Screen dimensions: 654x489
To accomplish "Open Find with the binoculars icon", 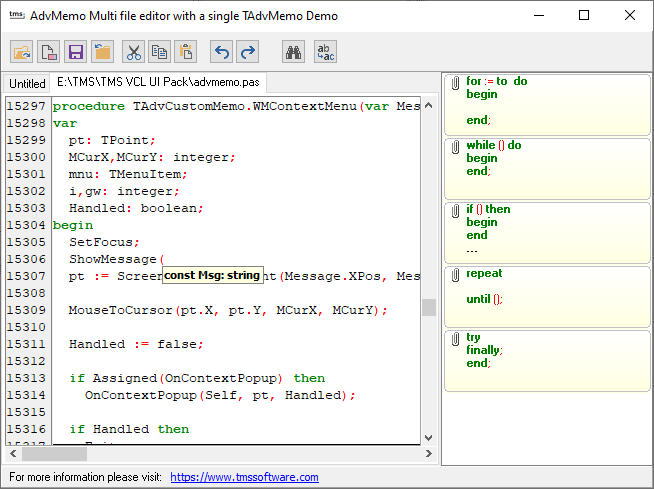I will point(294,51).
